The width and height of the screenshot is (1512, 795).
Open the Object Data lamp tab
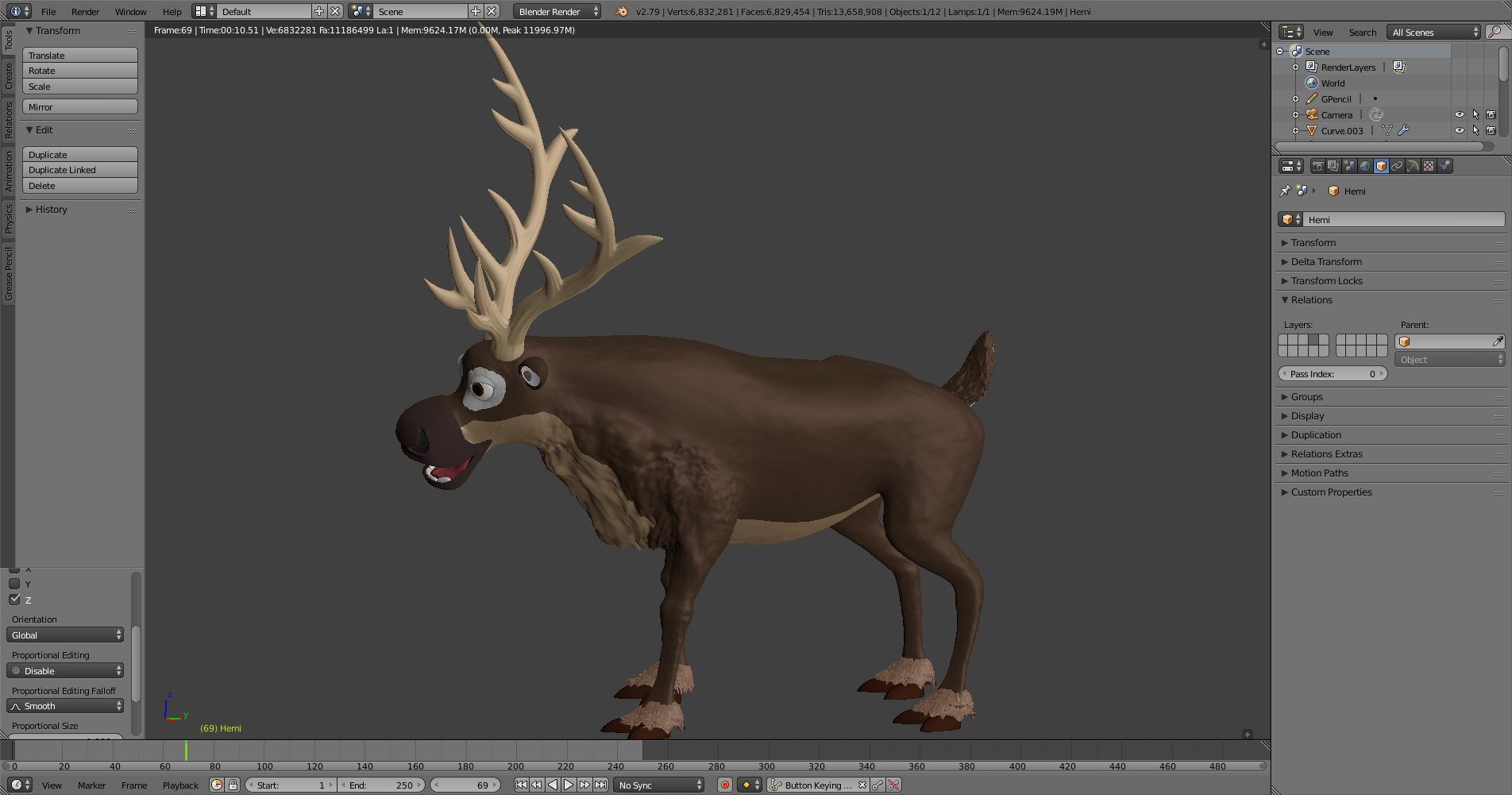(1413, 166)
